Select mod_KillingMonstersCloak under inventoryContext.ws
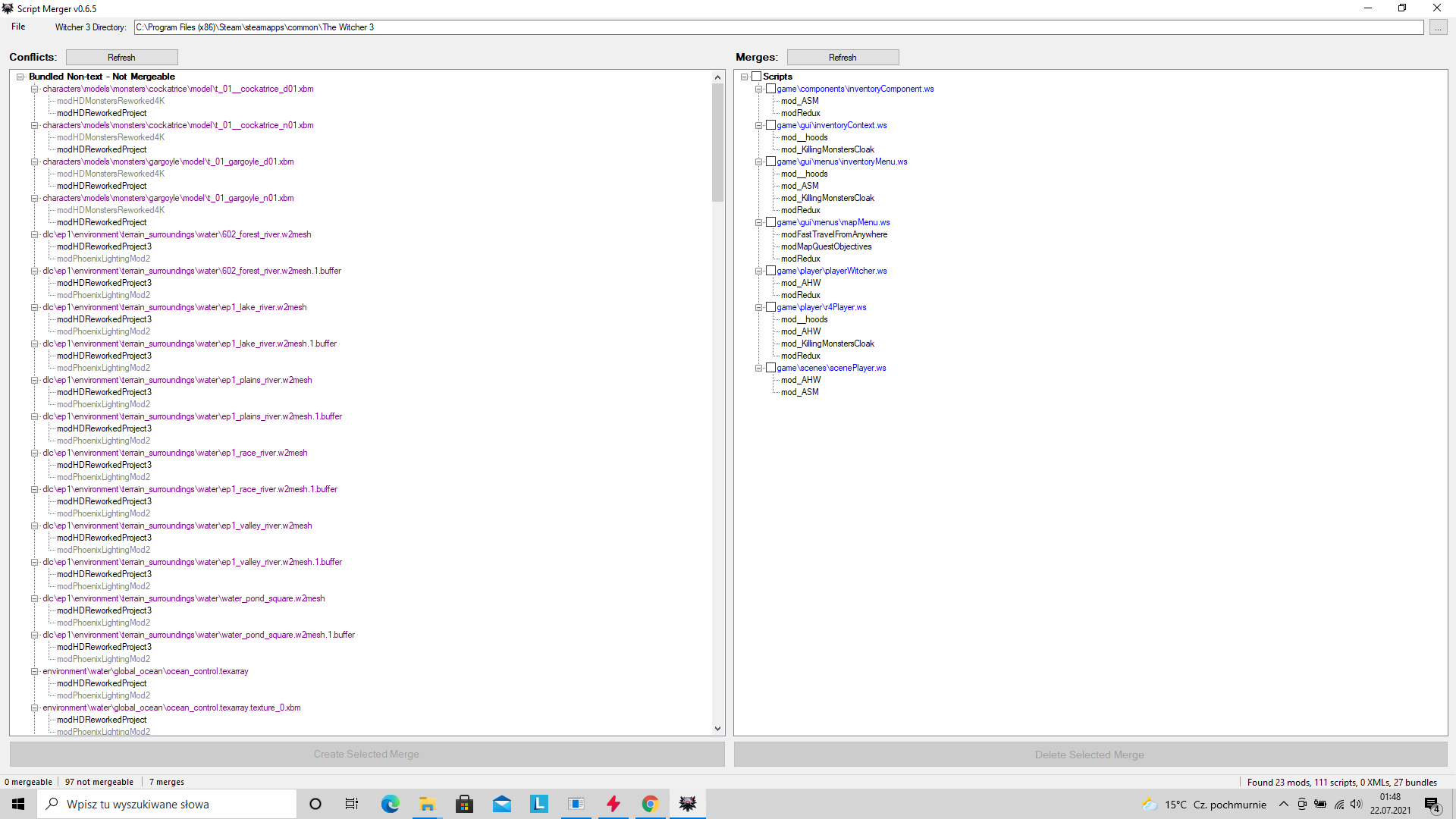The height and width of the screenshot is (819, 1456). pos(827,149)
